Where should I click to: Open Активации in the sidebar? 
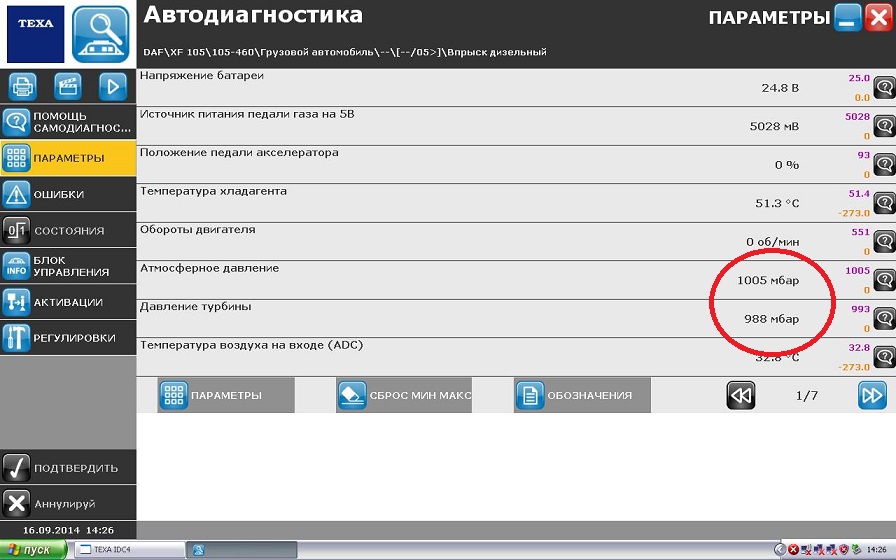tap(68, 302)
